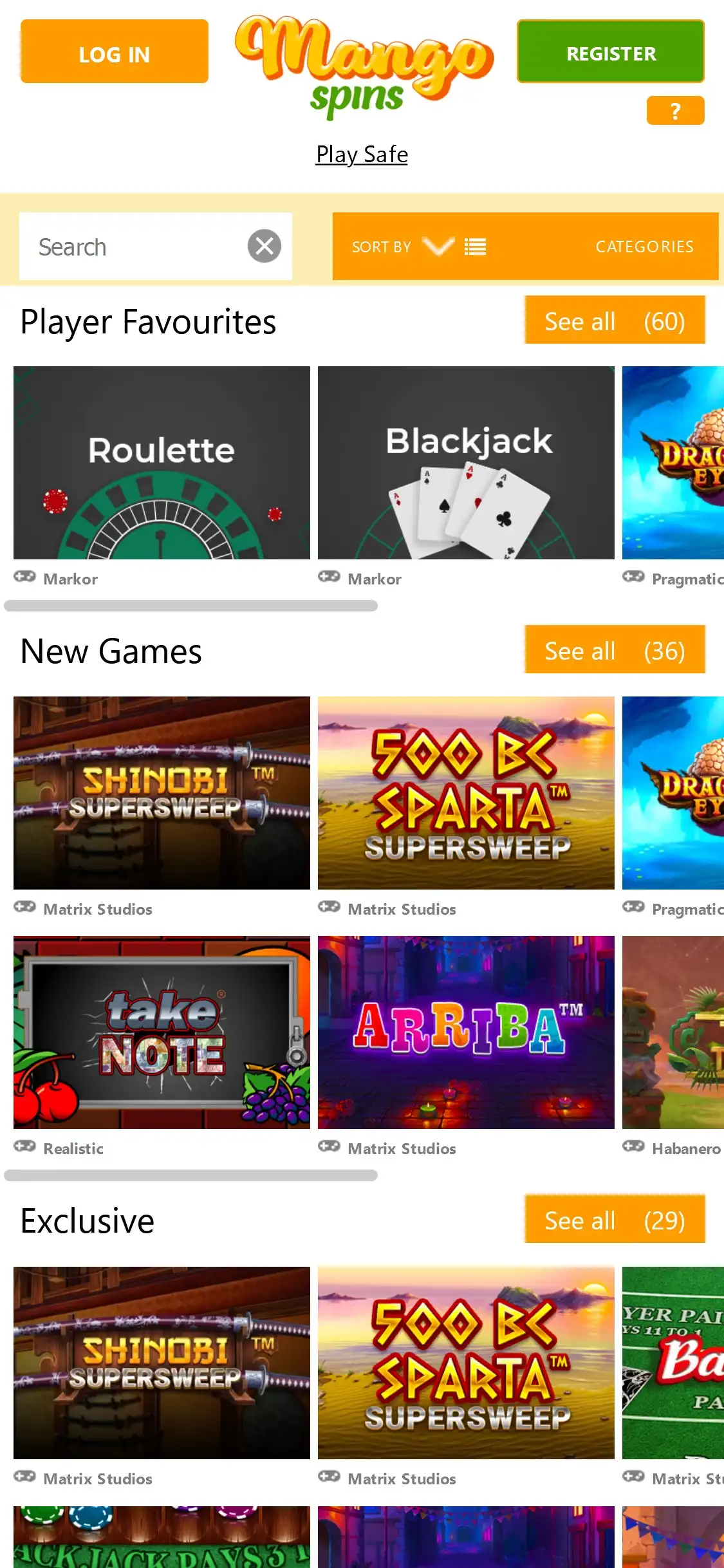Click gamepad icon under the Roulette tile

coord(25,576)
